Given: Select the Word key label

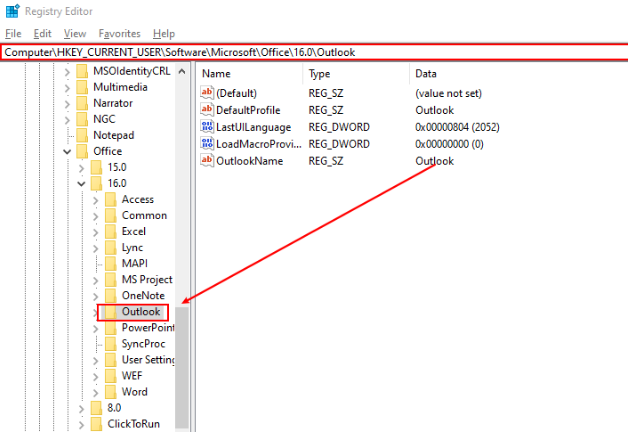Looking at the screenshot, I should tap(134, 392).
